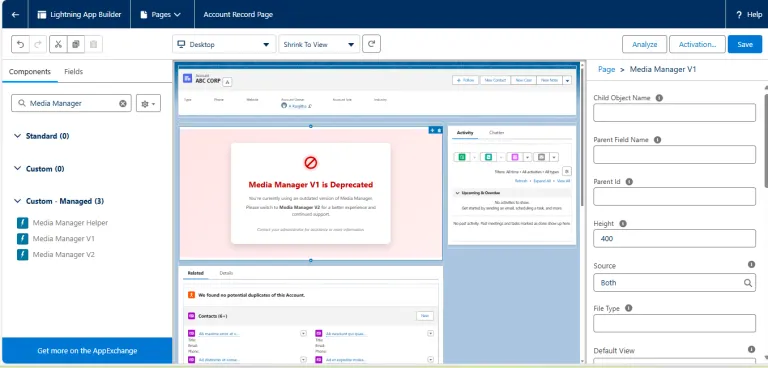Click the move handle on selected component
This screenshot has height=368, width=768.
432,130
